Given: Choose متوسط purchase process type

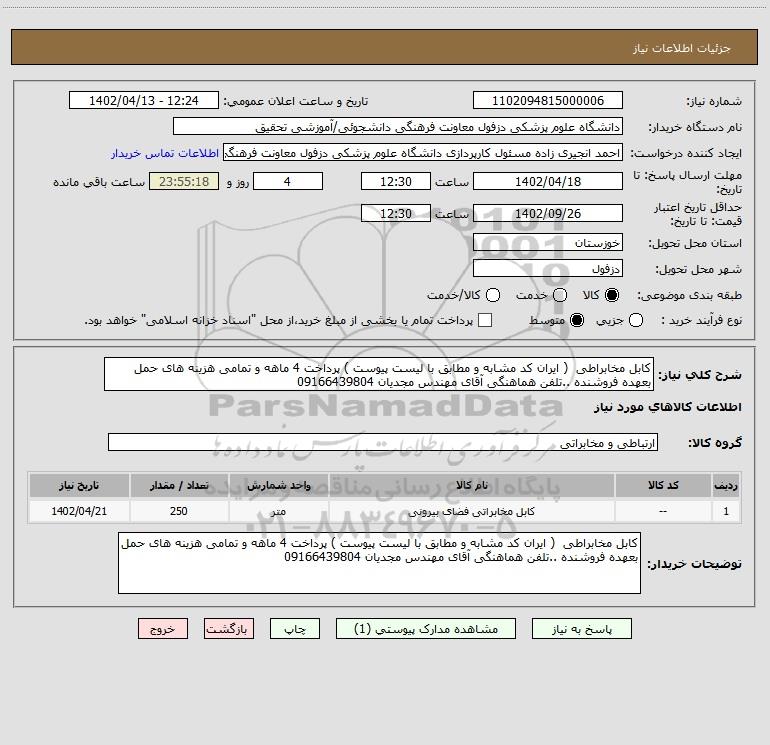Looking at the screenshot, I should [x=577, y=321].
